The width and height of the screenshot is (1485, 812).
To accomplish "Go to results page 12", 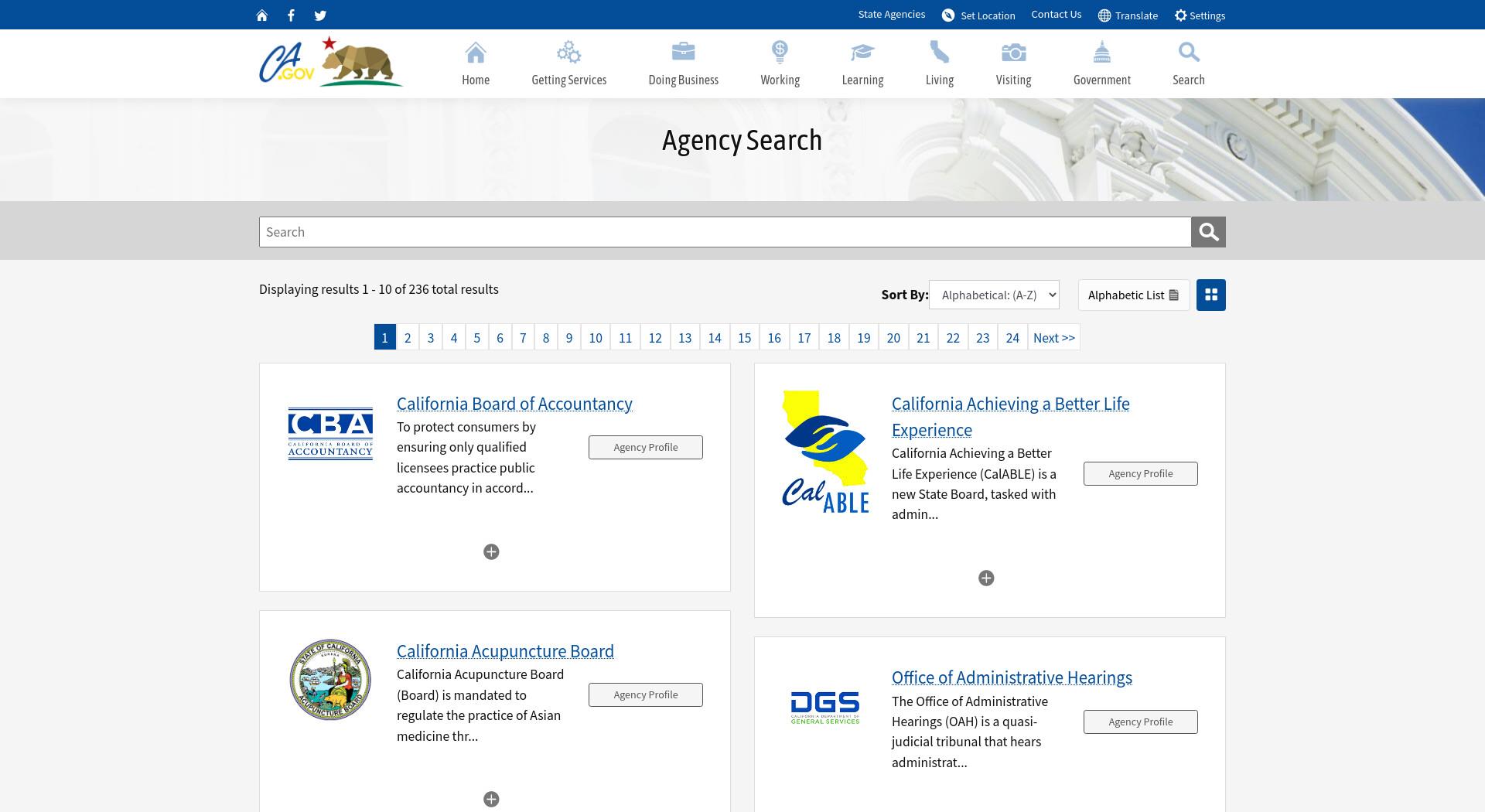I will click(655, 337).
